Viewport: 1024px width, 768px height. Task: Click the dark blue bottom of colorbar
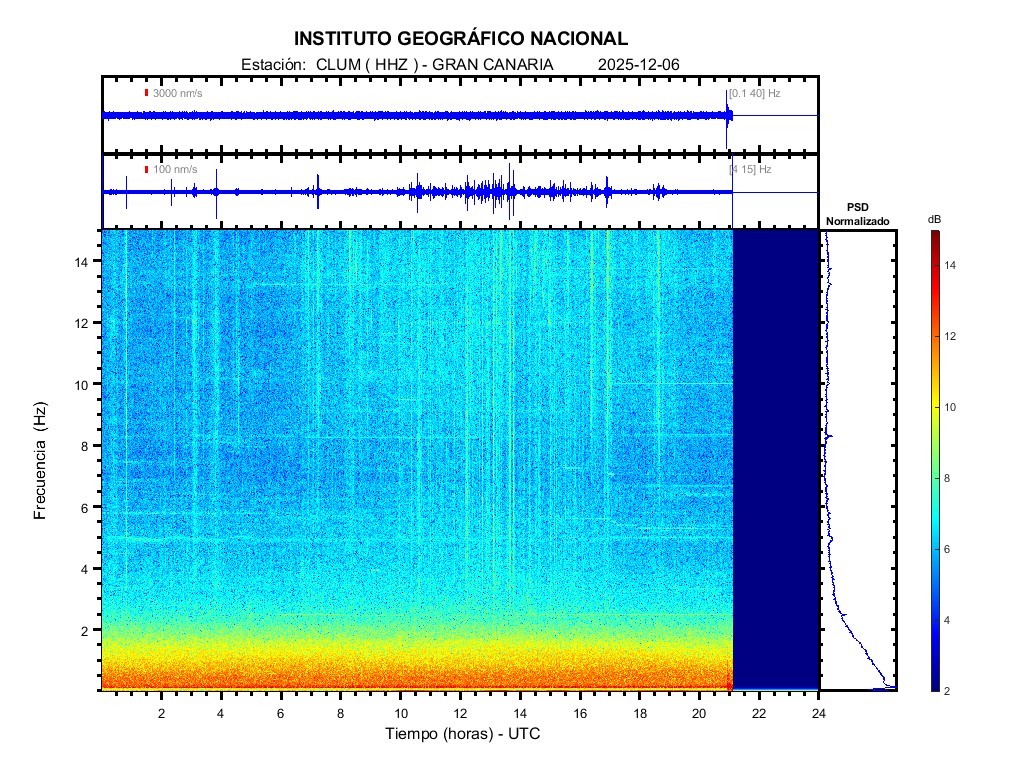[x=934, y=685]
